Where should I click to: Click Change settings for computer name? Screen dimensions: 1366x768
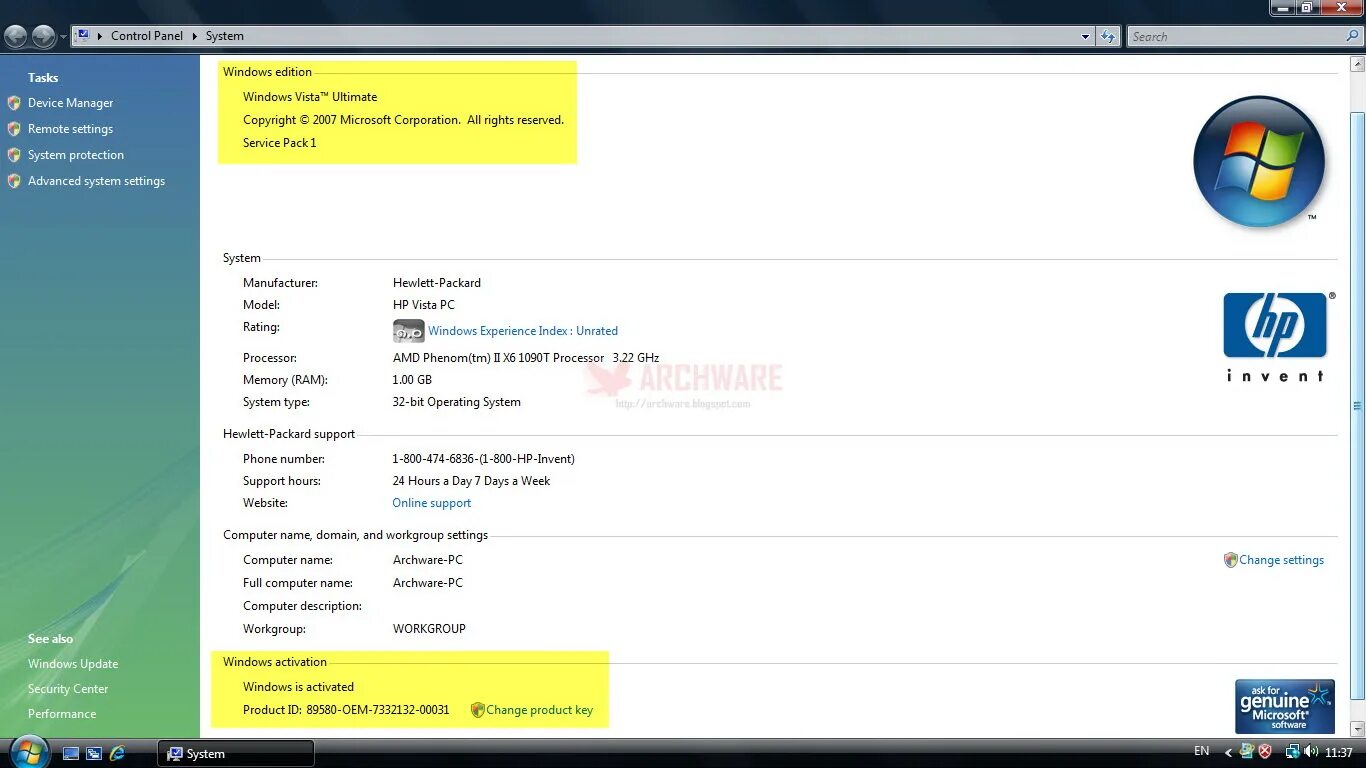tap(1281, 560)
